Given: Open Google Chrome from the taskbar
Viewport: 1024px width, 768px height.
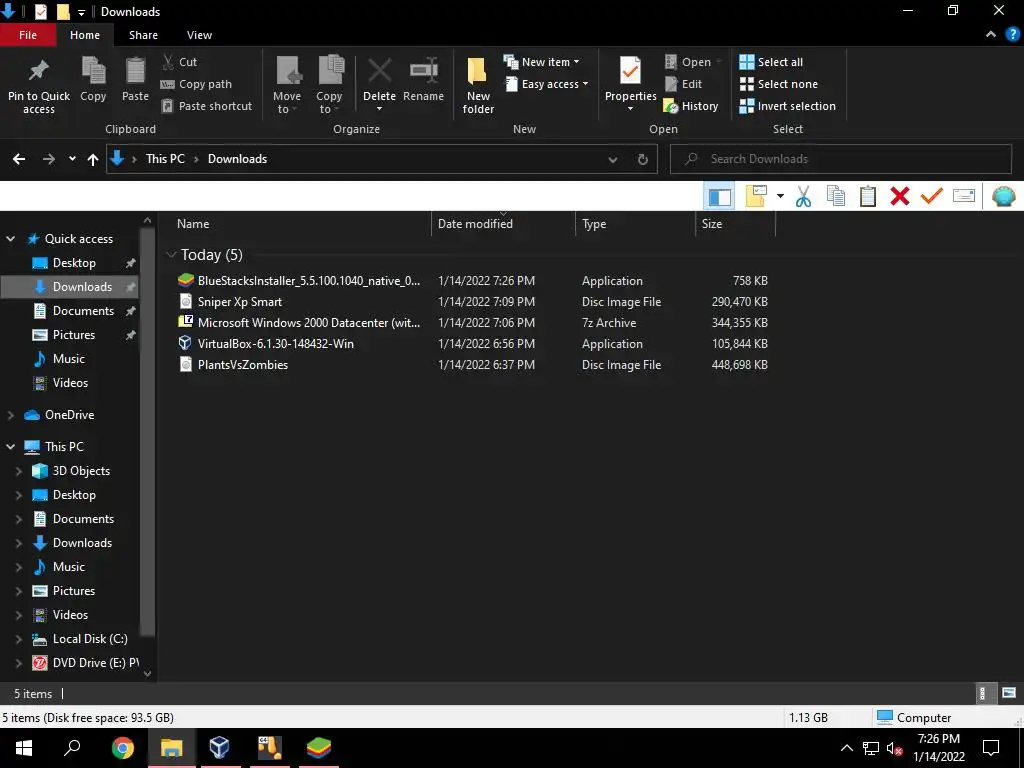Looking at the screenshot, I should 123,748.
